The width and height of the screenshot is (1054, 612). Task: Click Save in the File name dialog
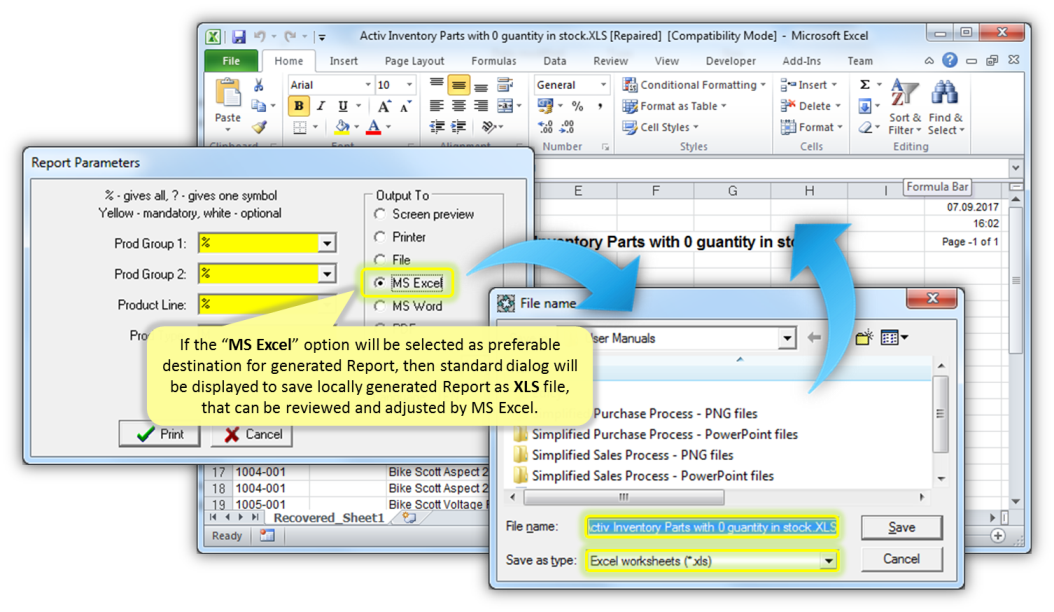click(x=901, y=527)
